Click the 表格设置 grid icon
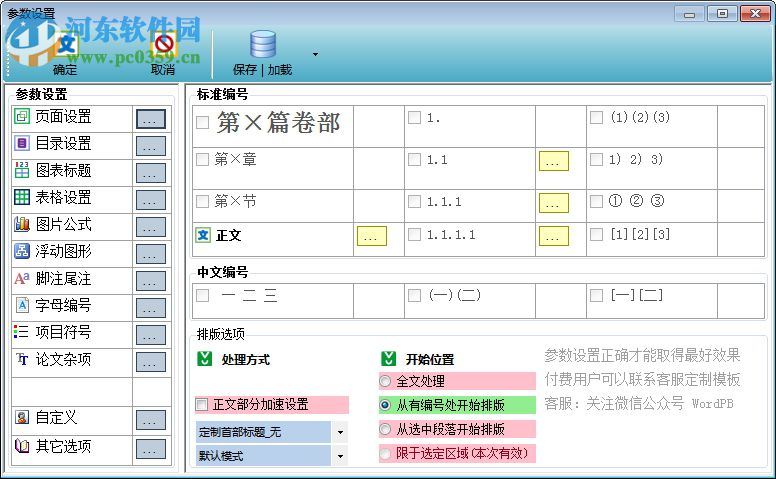This screenshot has height=479, width=776. (22, 197)
